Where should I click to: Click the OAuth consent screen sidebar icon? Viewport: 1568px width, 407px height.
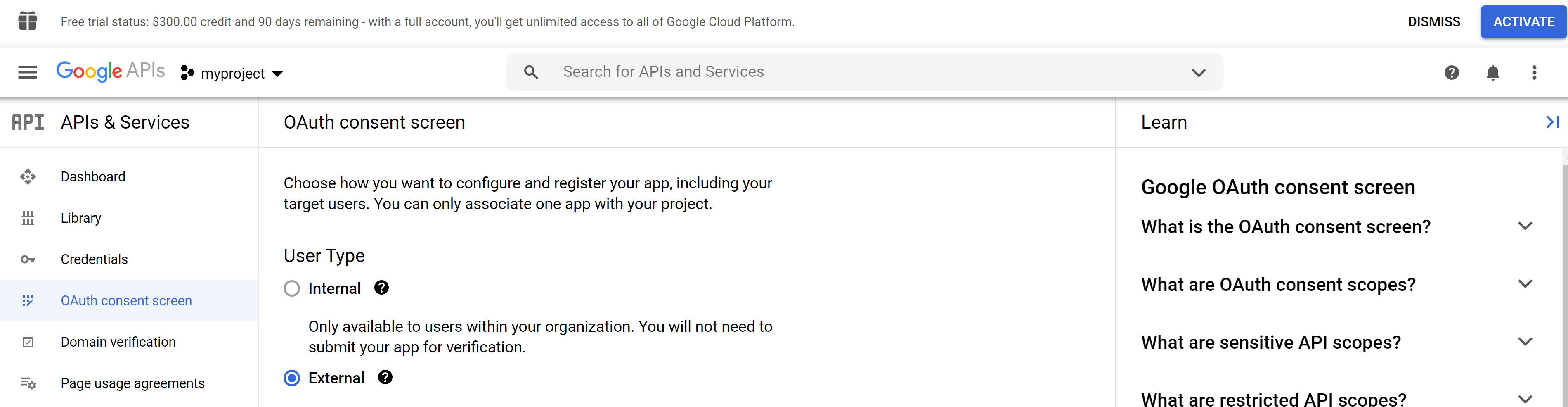(x=27, y=300)
